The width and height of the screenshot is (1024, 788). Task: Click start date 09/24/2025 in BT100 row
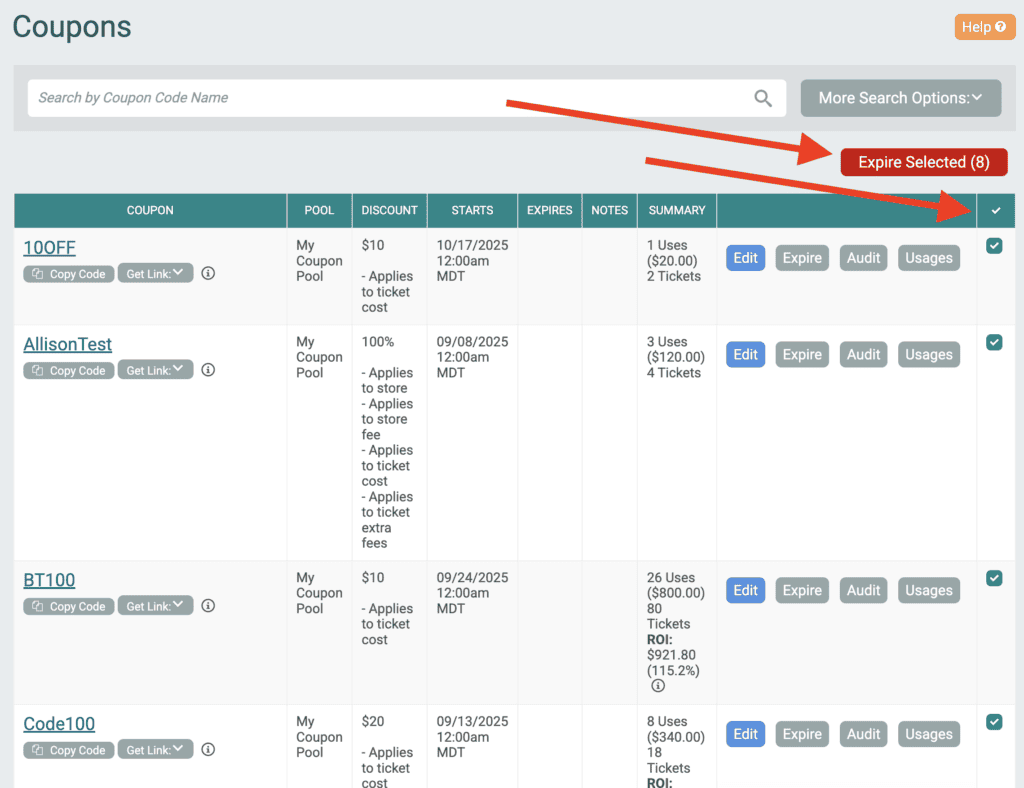pos(472,578)
